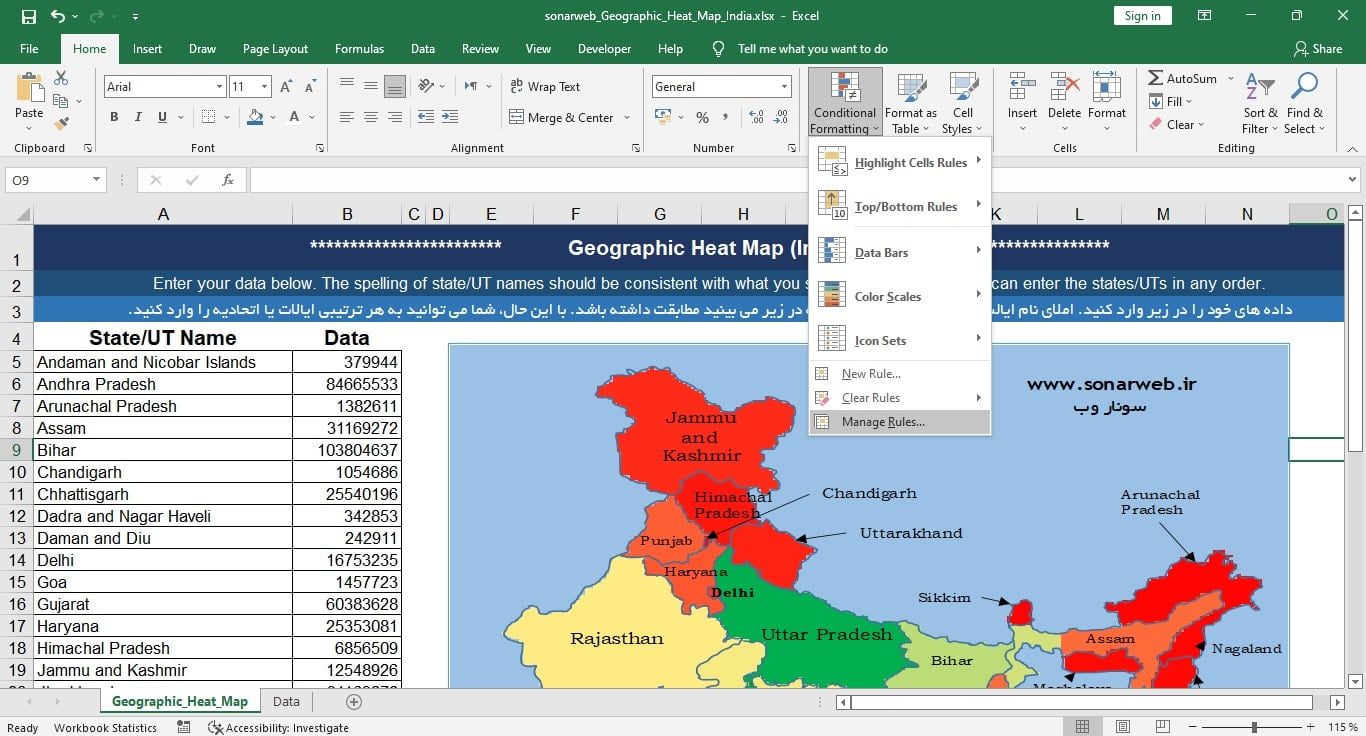Switch to Formulas ribbon tab
Screen dimensions: 1366x736
coord(359,49)
